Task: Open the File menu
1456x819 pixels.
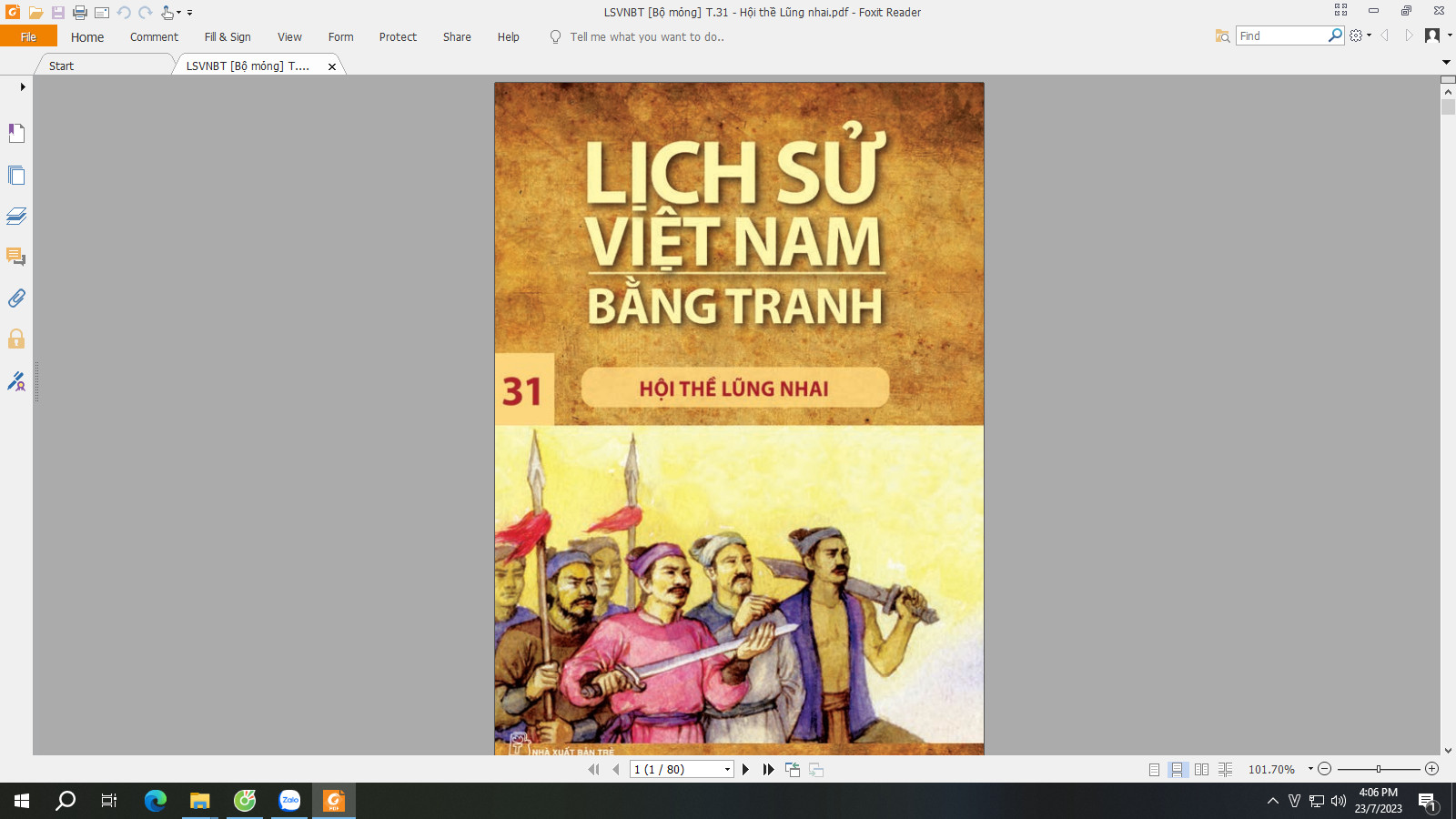Action: pyautogui.click(x=28, y=36)
